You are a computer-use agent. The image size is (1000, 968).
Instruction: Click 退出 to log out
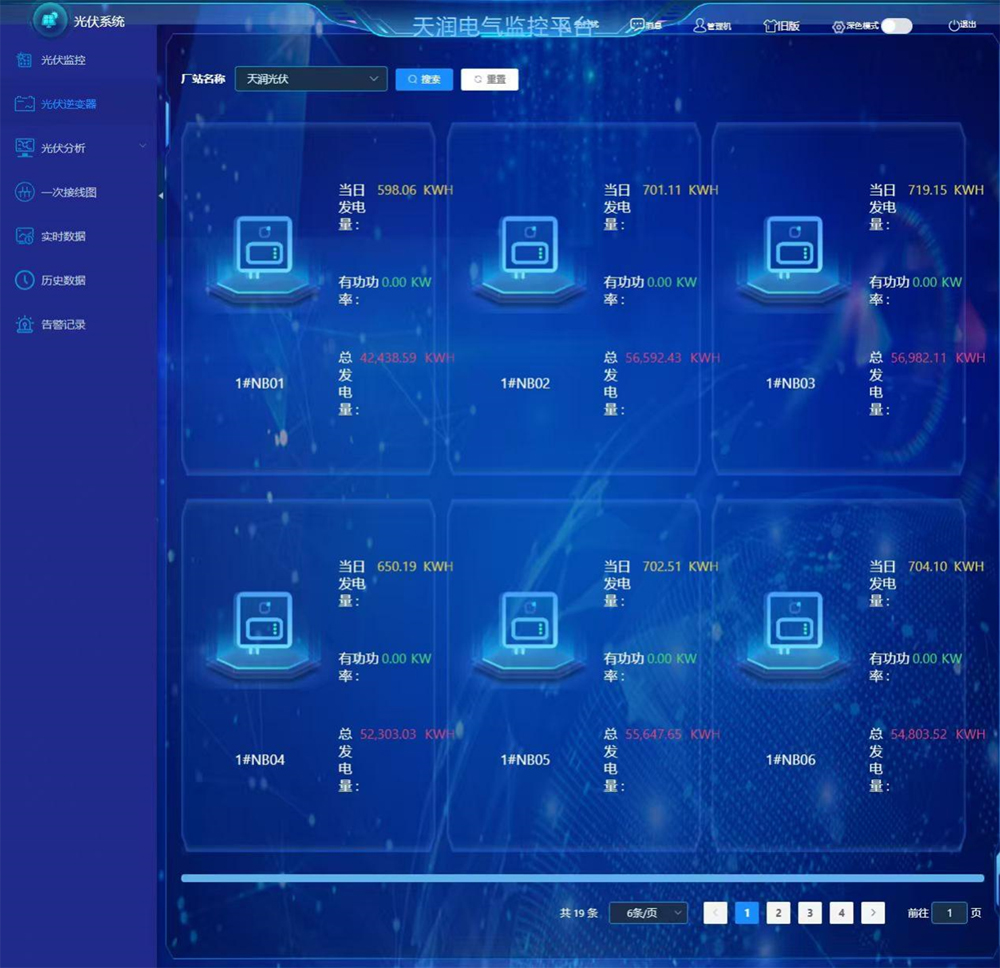point(964,24)
